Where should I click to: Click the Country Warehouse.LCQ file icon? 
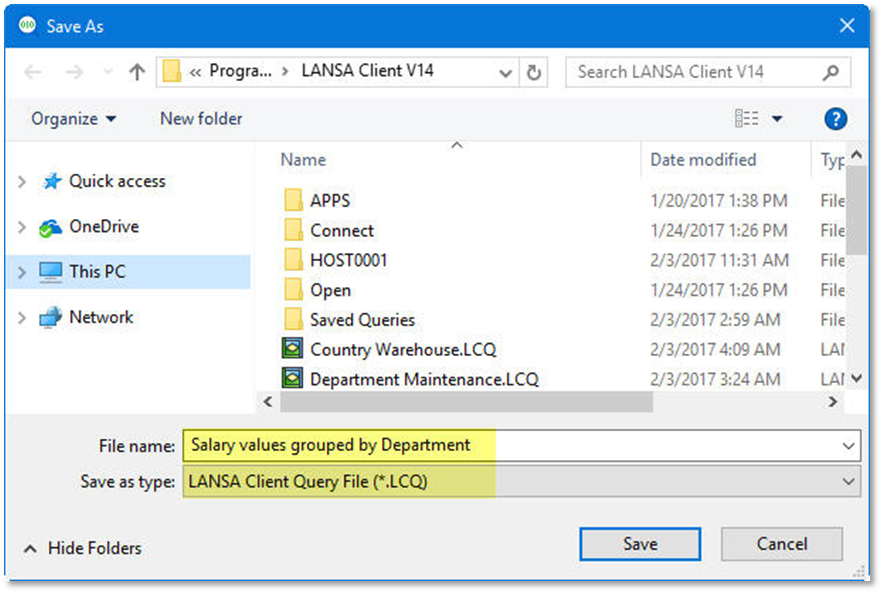pos(292,348)
